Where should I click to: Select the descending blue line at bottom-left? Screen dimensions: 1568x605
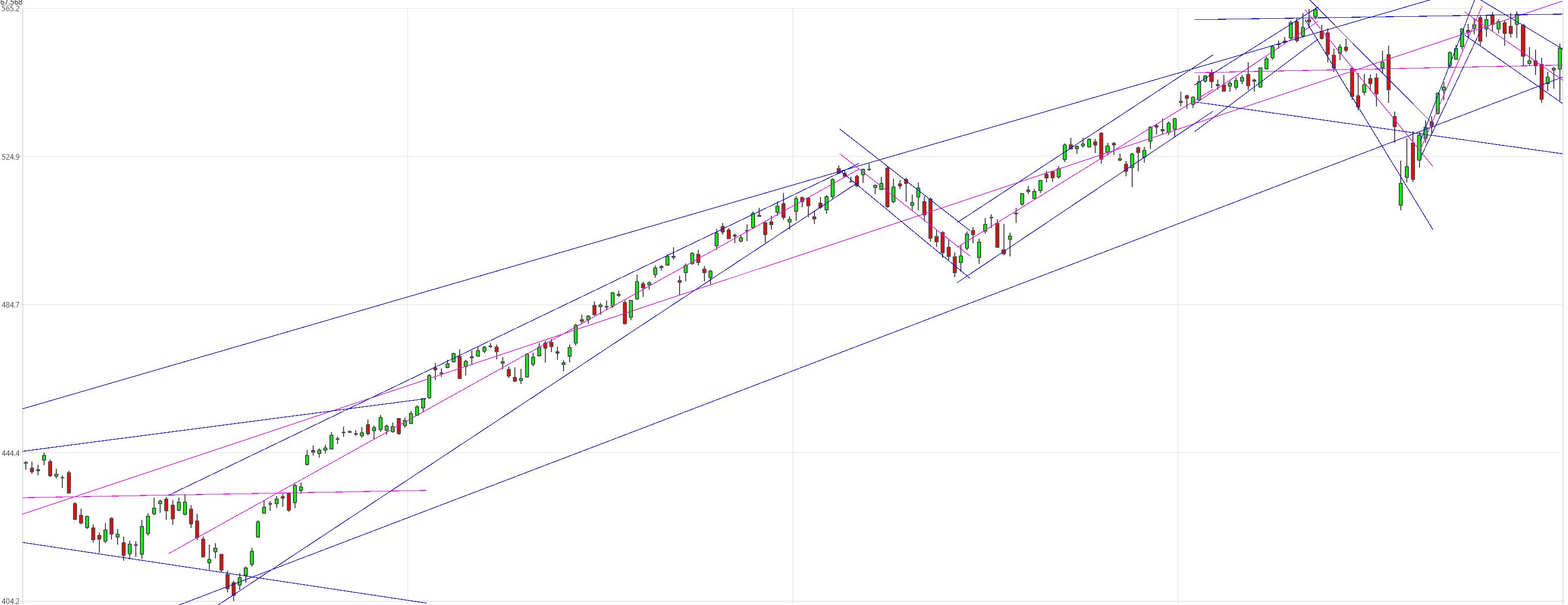(224, 572)
